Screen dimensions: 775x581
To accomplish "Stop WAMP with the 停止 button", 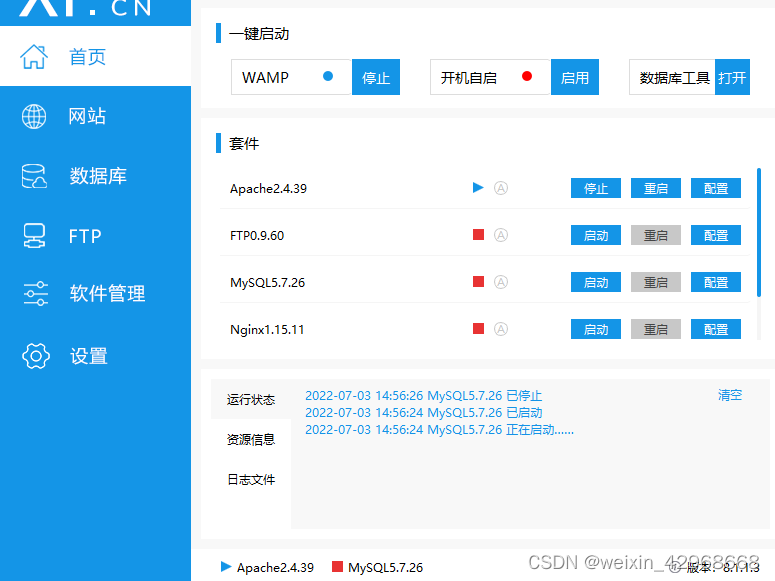I will tap(376, 77).
